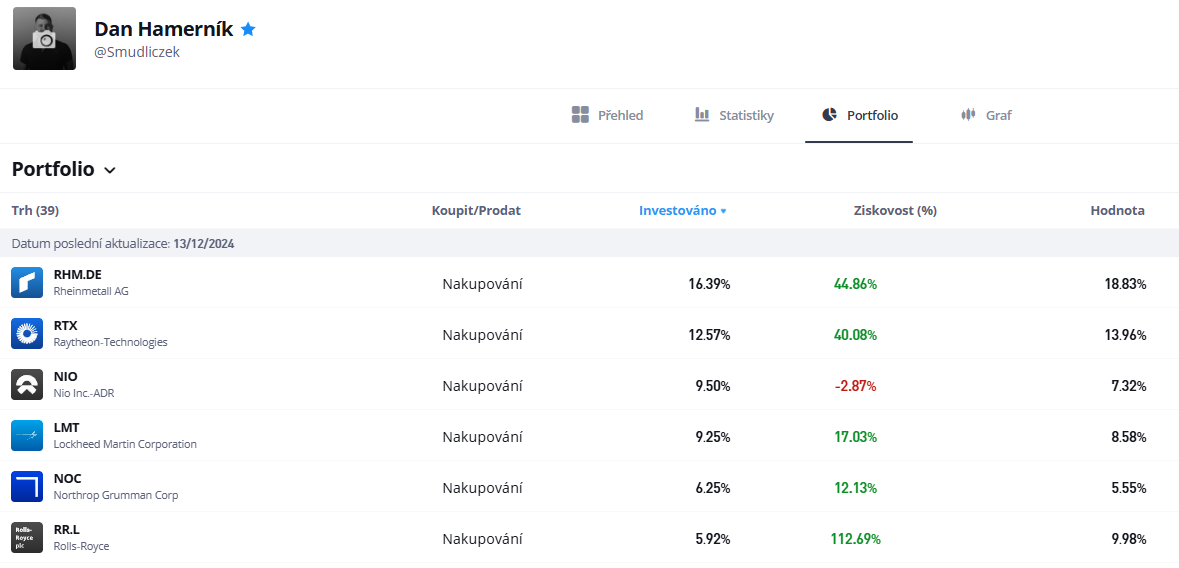Open the RHM.DE ticker link
Image resolution: width=1179 pixels, height=568 pixels.
point(77,275)
